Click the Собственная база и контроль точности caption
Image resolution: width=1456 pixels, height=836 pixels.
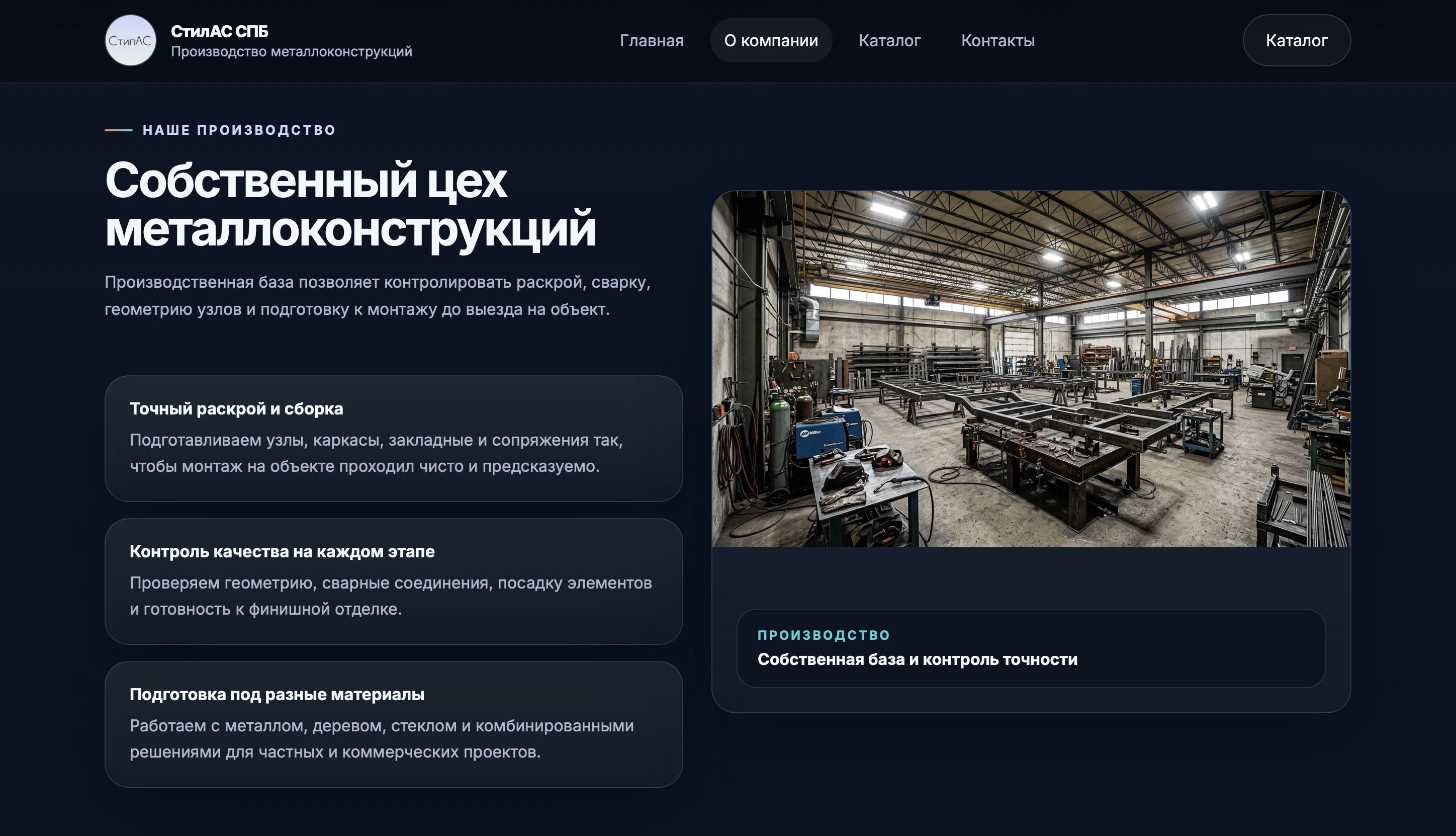click(x=917, y=660)
